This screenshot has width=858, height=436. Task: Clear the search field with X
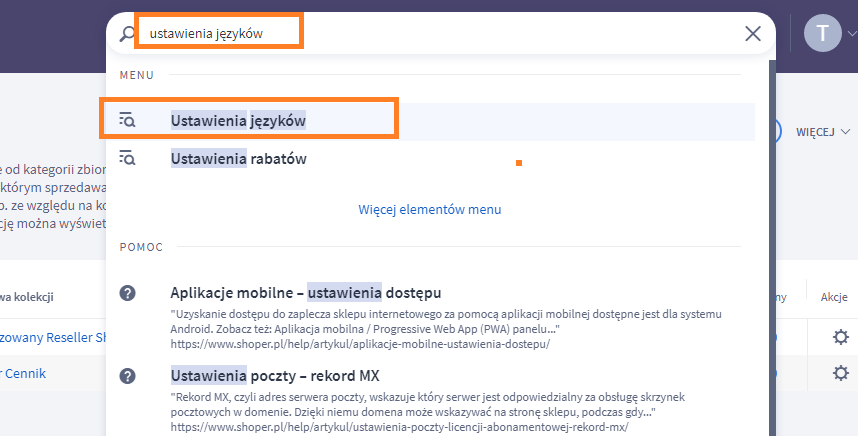pos(753,34)
